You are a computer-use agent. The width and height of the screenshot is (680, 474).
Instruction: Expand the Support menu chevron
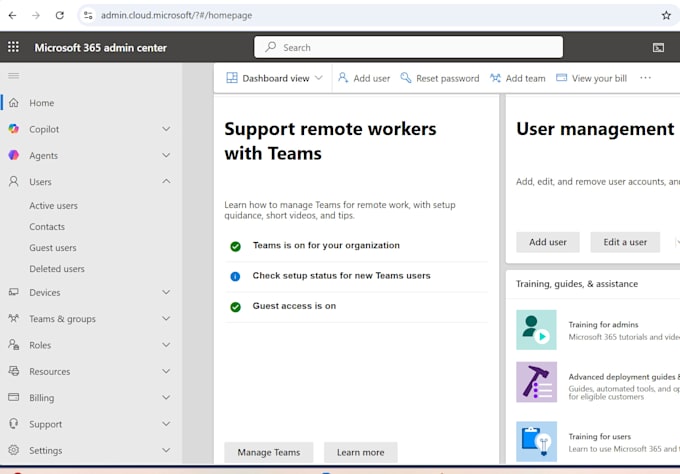[166, 424]
